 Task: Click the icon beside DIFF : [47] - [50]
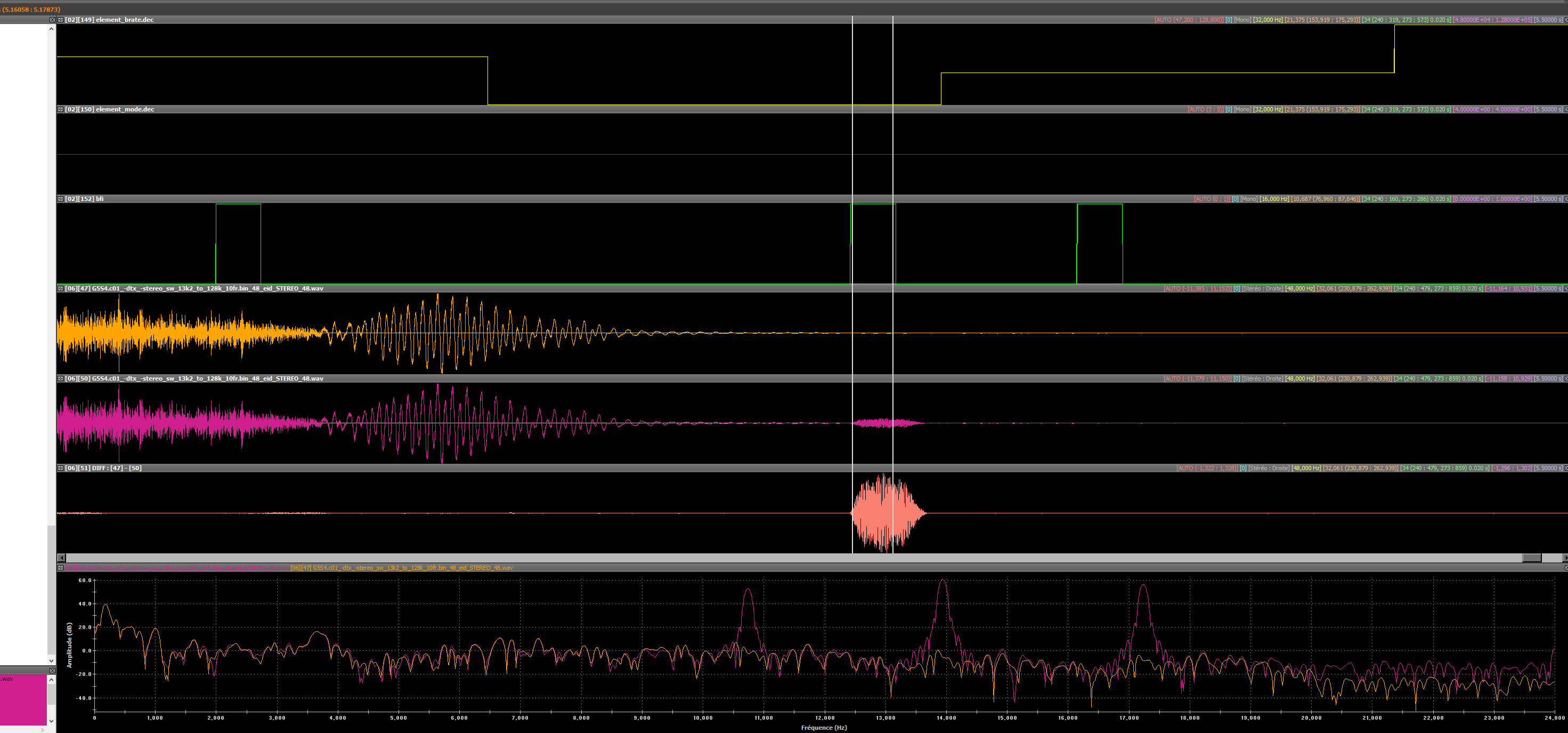tap(60, 468)
